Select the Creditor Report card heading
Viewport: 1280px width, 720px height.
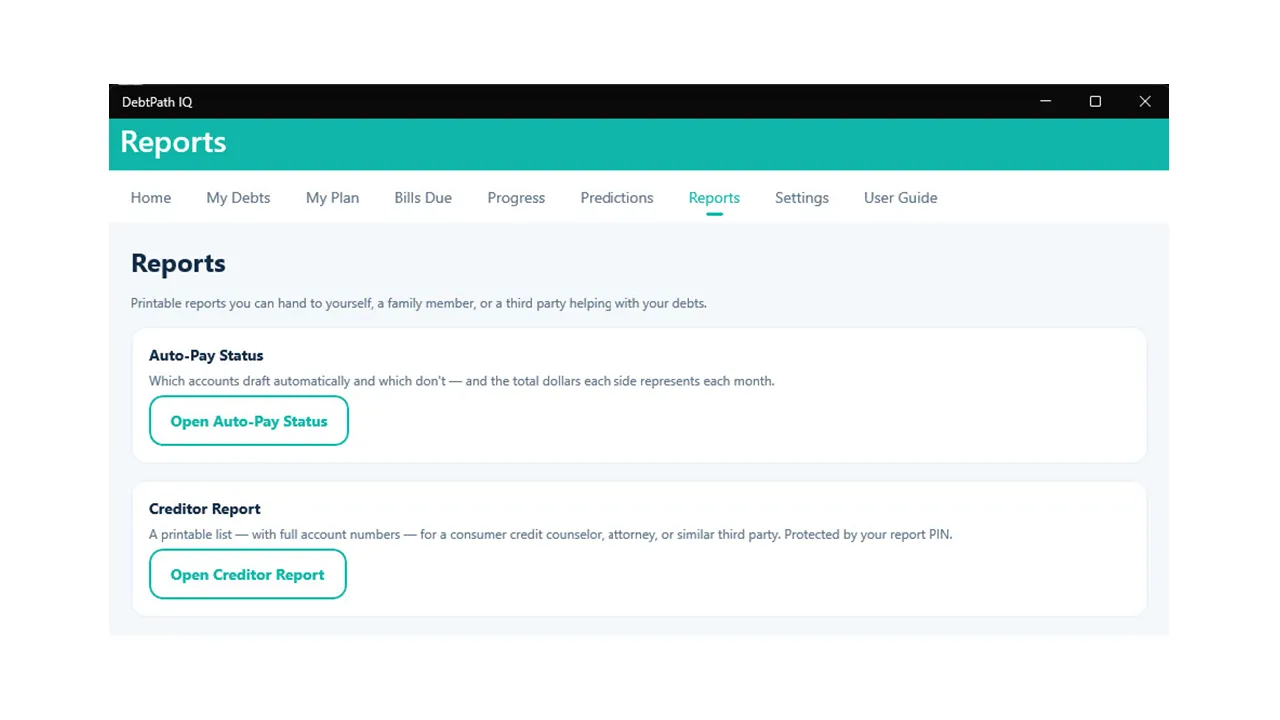[x=205, y=509]
